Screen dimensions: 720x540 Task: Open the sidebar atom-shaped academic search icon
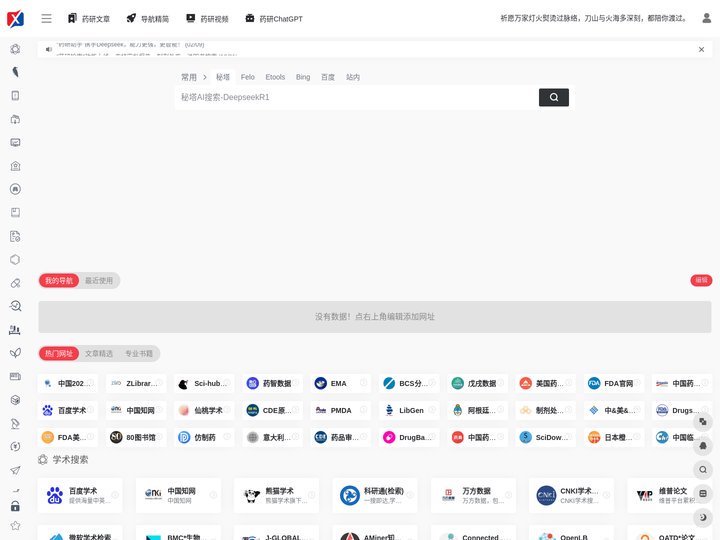15,49
